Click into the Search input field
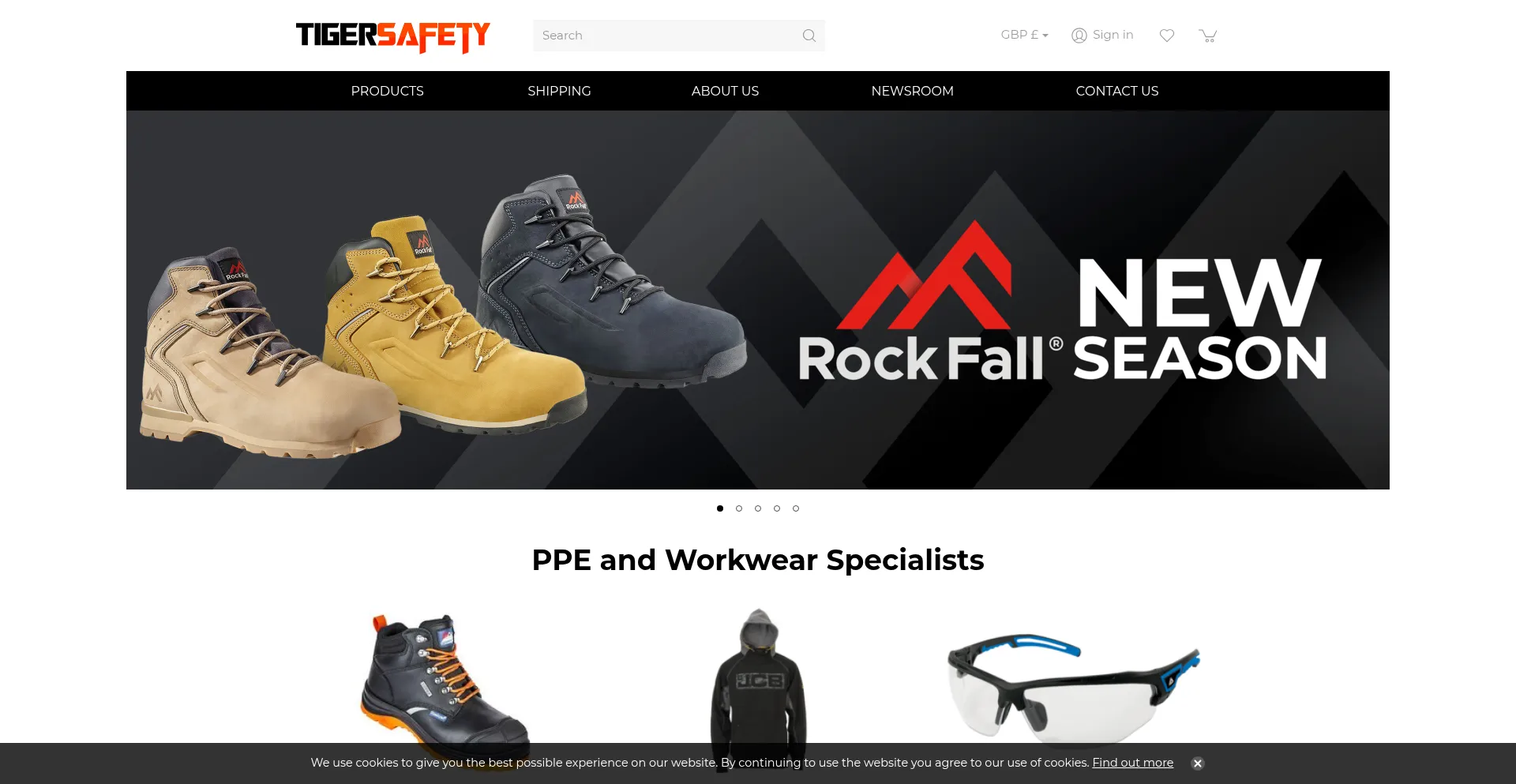Screen dimensions: 1516x784 click(x=667, y=36)
